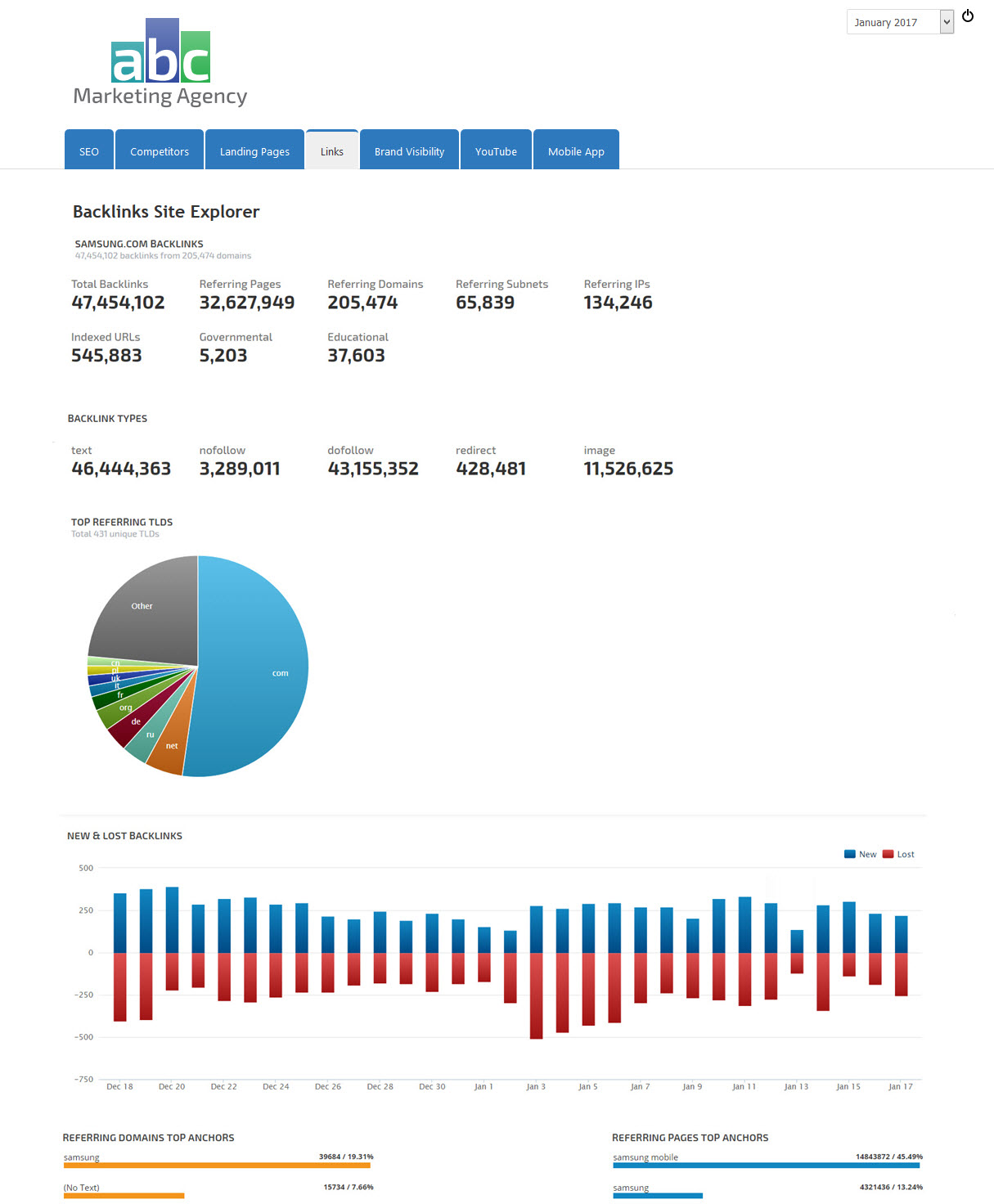Open the Competitors tab

(x=160, y=151)
